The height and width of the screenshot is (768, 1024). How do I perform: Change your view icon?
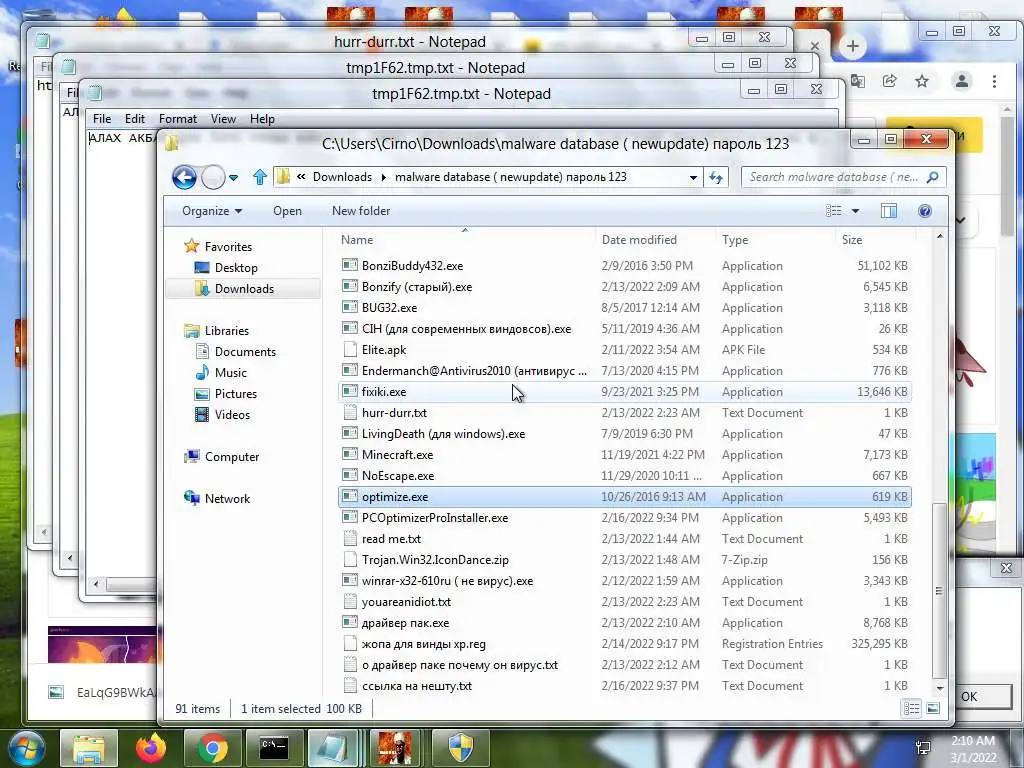click(834, 211)
